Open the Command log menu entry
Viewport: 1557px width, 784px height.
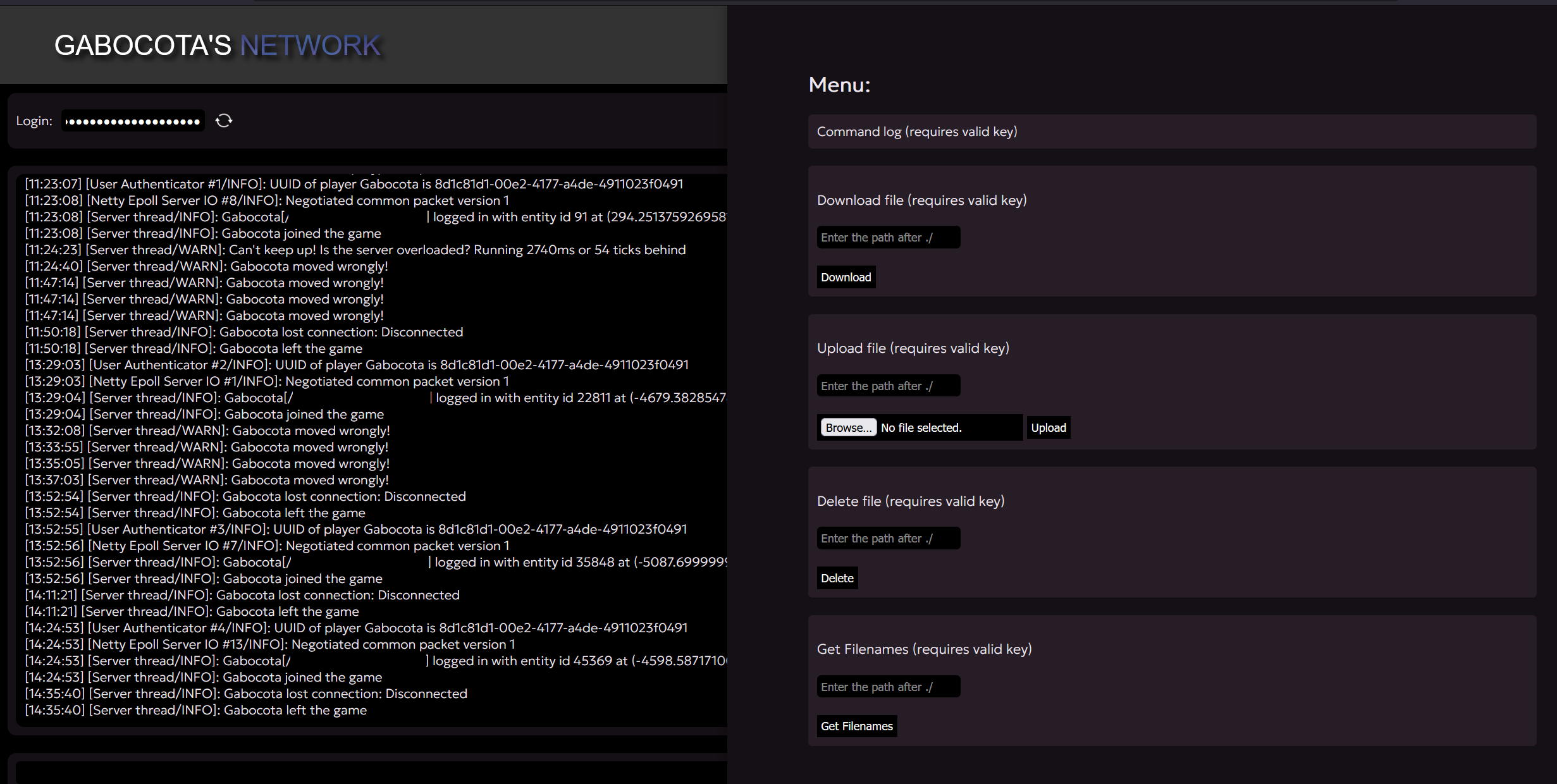click(x=917, y=132)
